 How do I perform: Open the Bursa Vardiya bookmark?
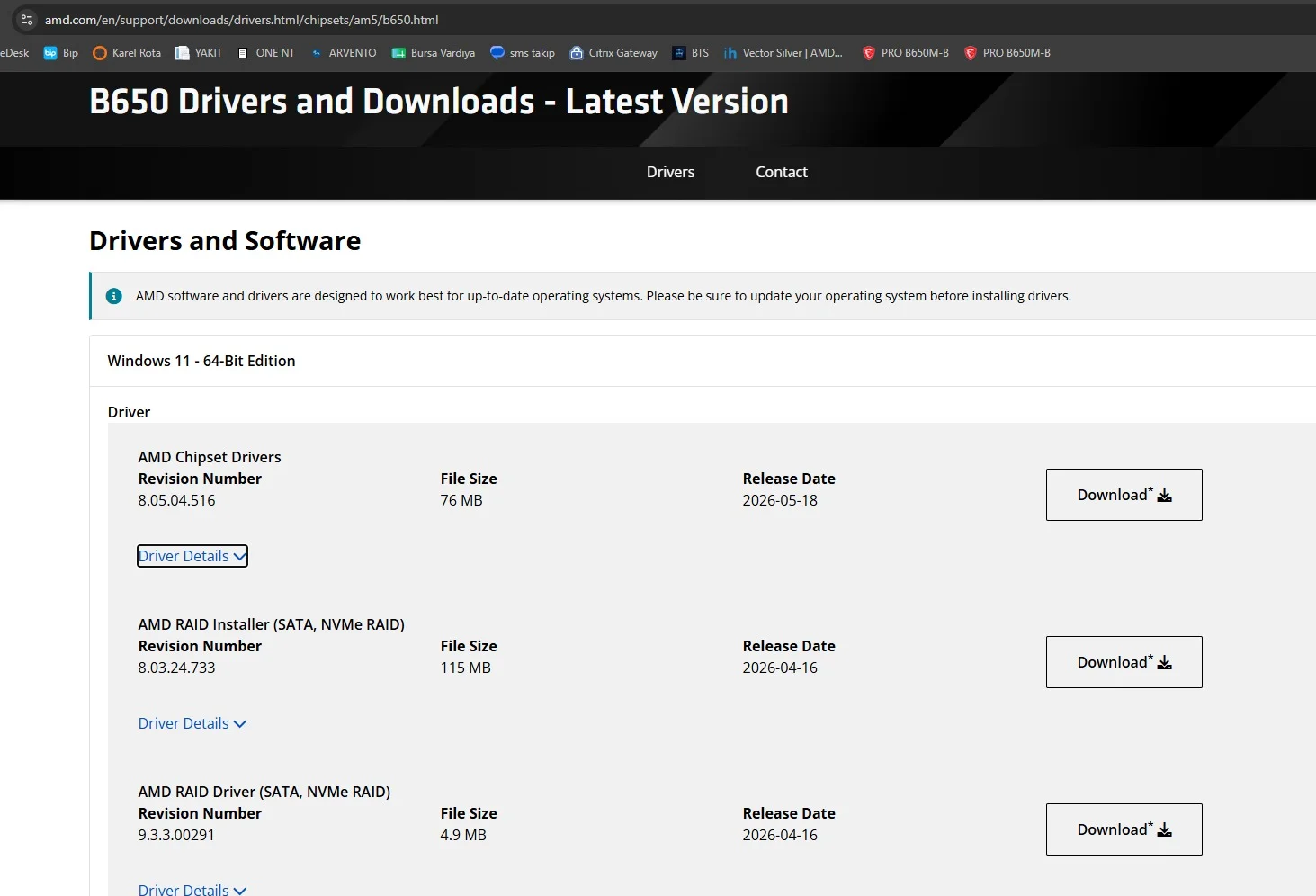pos(433,53)
